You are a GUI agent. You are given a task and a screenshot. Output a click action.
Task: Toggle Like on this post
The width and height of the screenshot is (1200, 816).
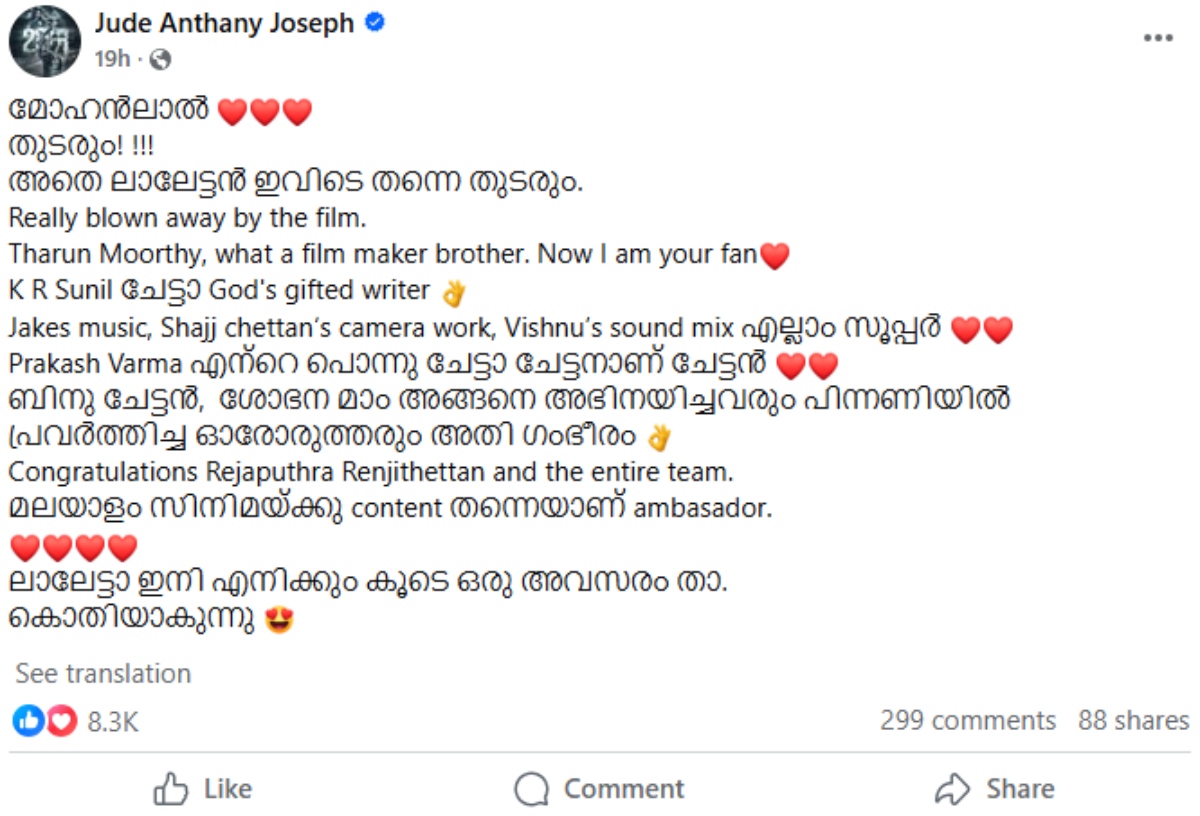click(203, 789)
